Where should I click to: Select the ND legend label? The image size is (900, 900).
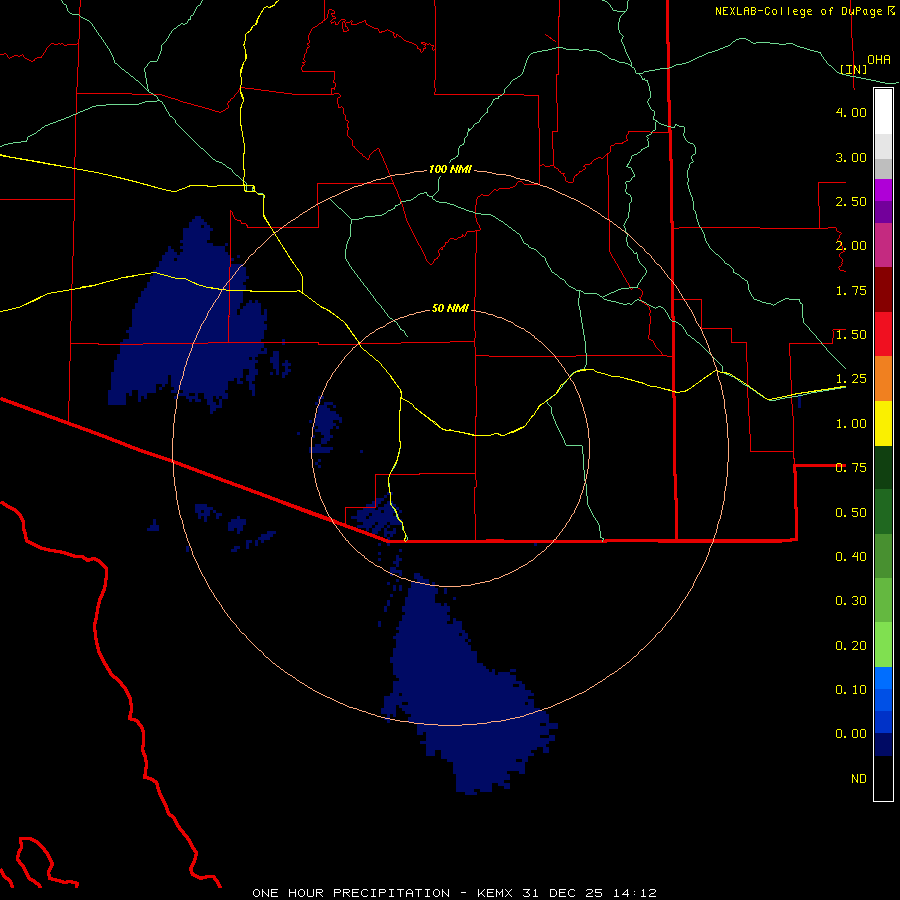click(859, 779)
